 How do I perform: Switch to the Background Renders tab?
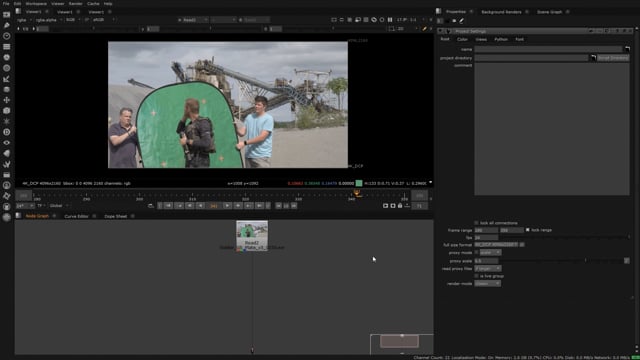point(501,12)
